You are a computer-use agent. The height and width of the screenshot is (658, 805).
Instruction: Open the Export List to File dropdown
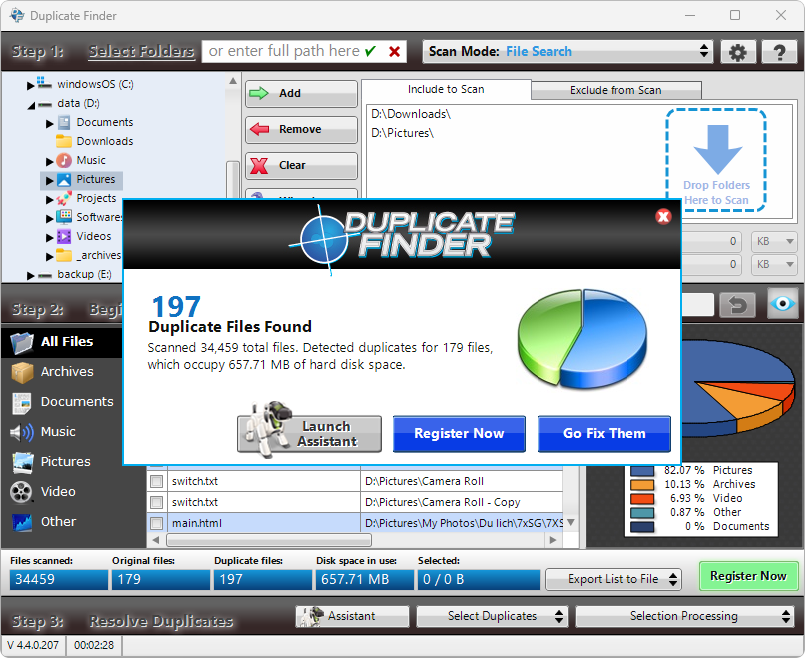pyautogui.click(x=614, y=579)
